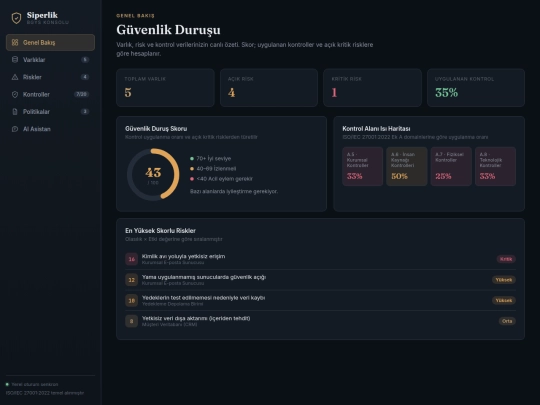Image resolution: width=540 pixels, height=405 pixels.
Task: Select the Kritik Risk card
Action: pyautogui.click(x=372, y=87)
